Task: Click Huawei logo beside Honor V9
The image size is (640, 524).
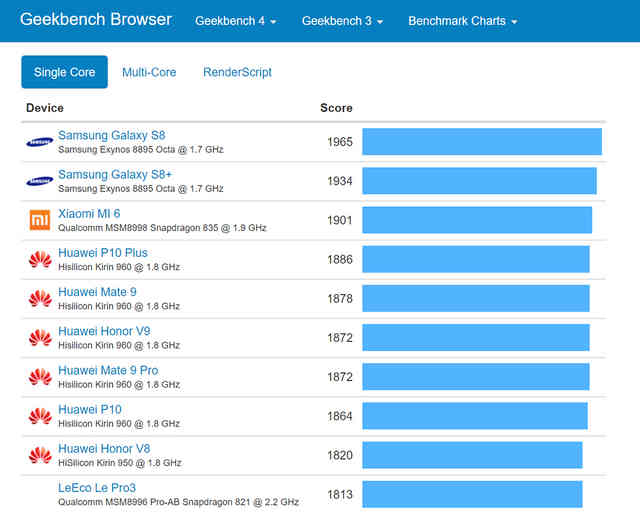Action: coord(40,338)
